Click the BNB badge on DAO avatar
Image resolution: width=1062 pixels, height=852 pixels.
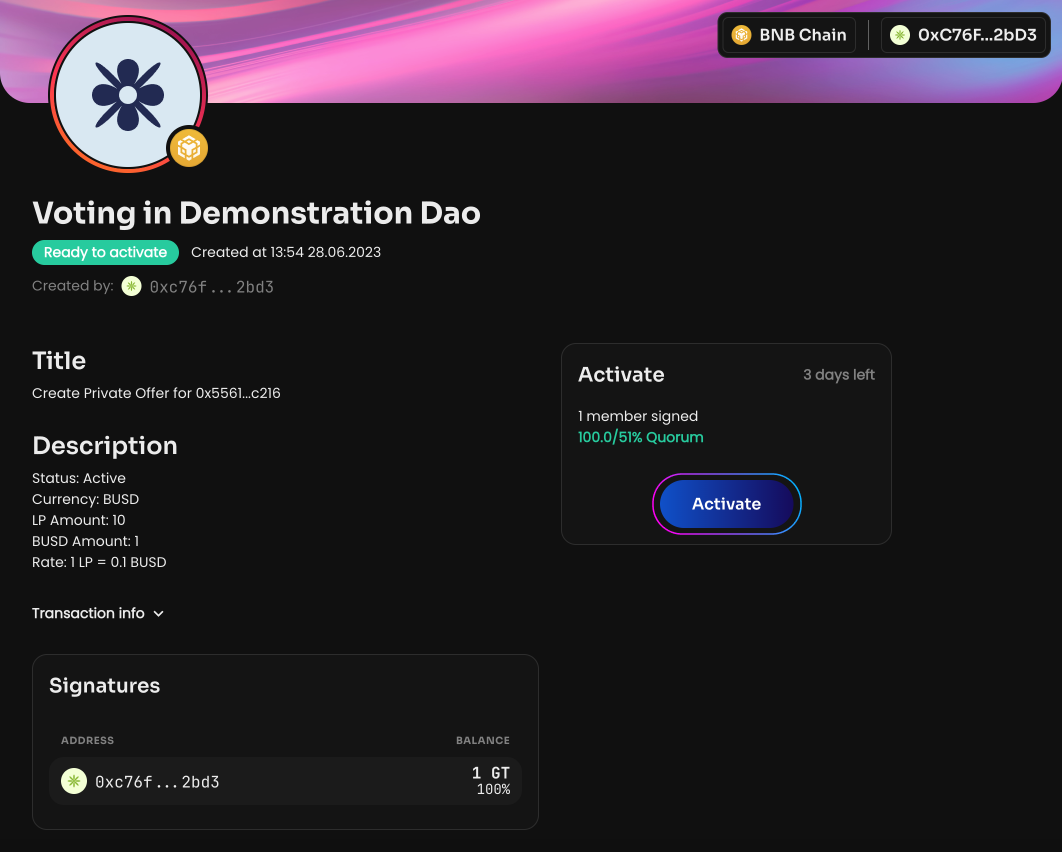coord(188,148)
